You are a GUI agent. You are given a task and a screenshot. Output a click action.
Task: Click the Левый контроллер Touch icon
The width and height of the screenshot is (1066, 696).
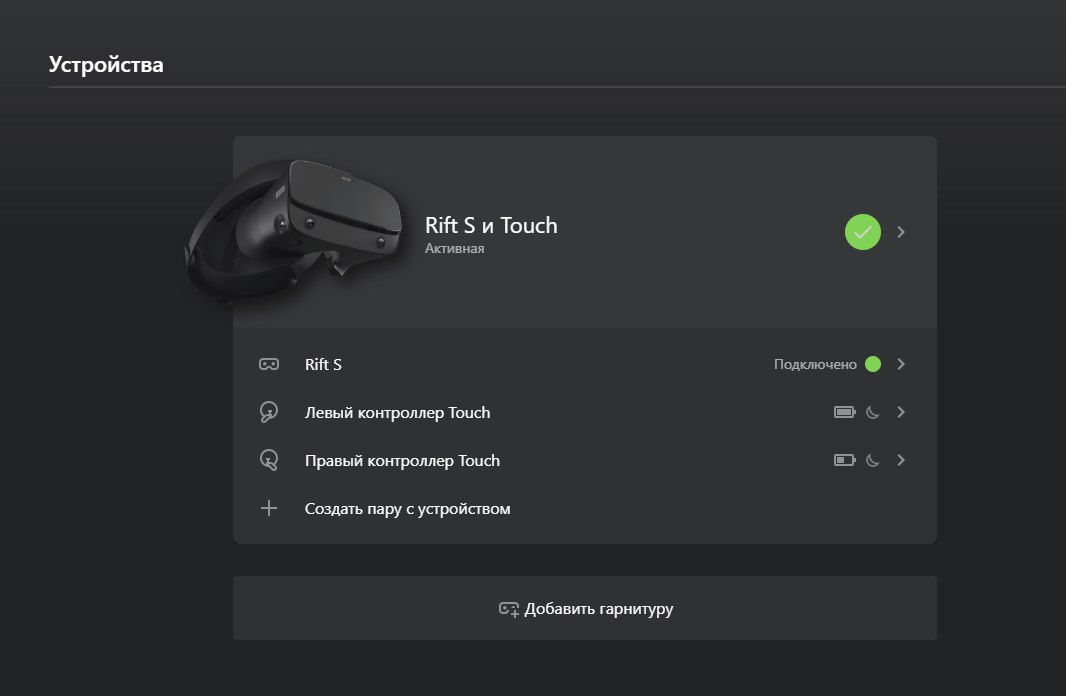click(269, 412)
